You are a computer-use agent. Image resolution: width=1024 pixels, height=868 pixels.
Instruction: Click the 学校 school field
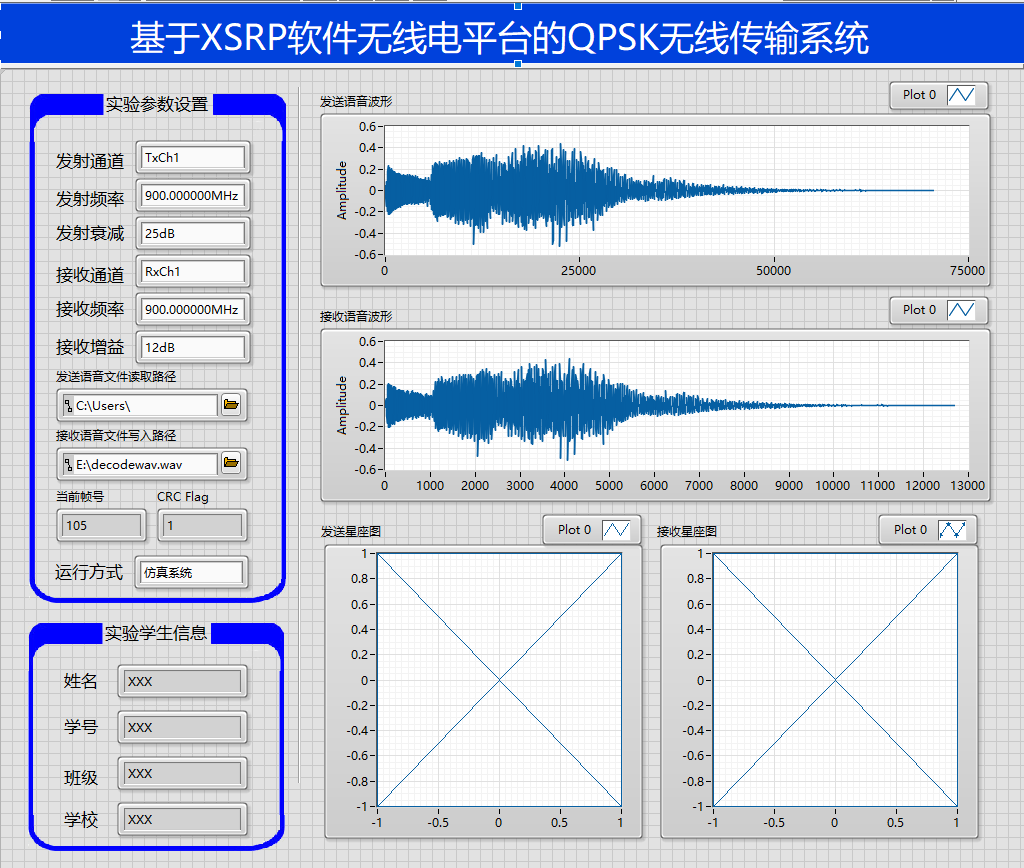tap(182, 820)
